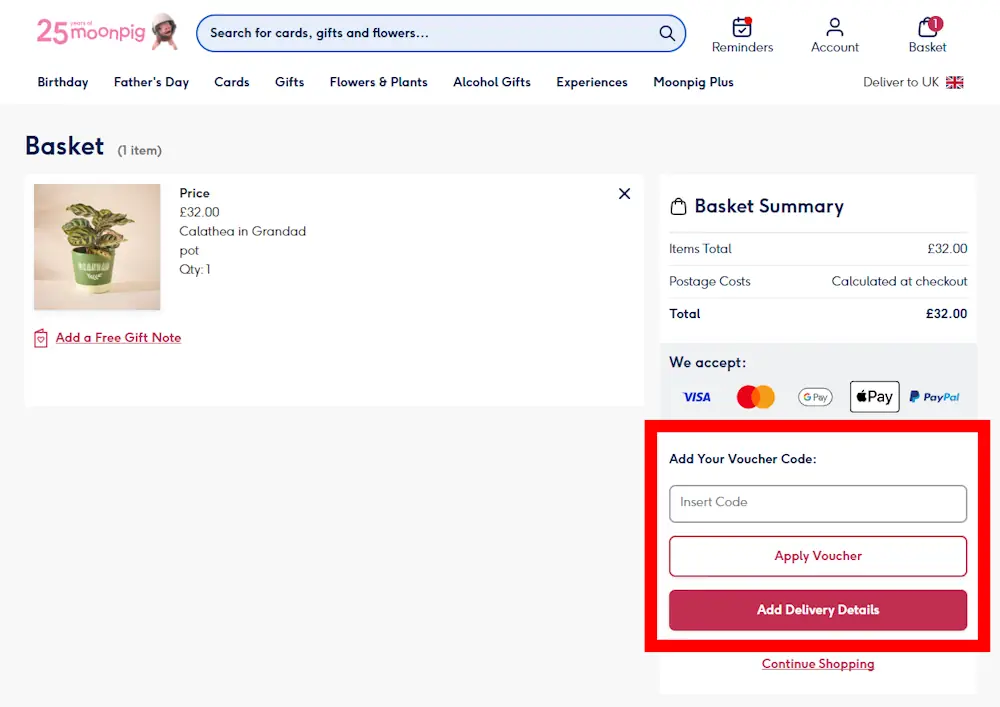The height and width of the screenshot is (707, 1000).
Task: Click the Mastercard payment icon
Action: [x=755, y=396]
